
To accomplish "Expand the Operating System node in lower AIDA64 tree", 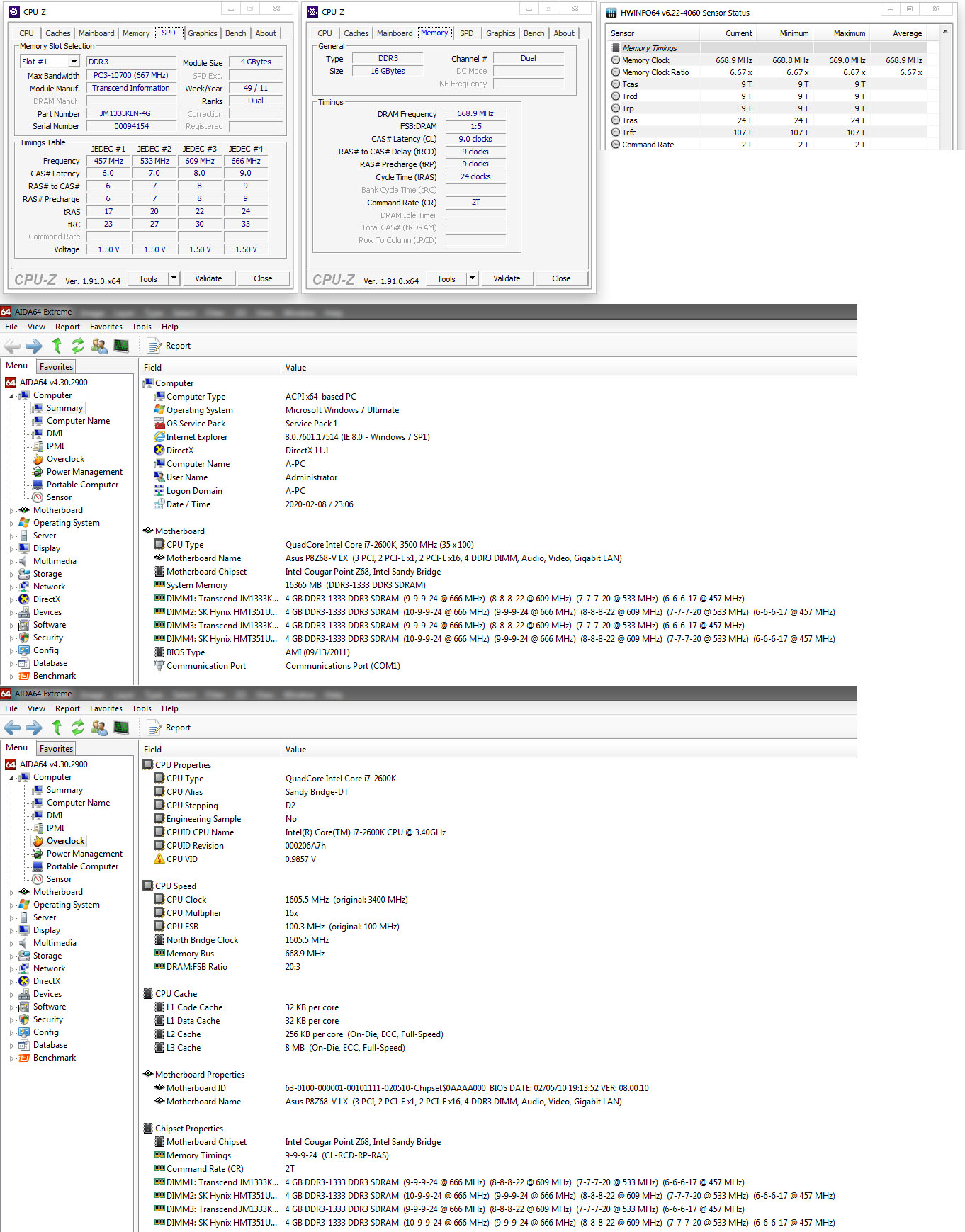I will (x=11, y=905).
